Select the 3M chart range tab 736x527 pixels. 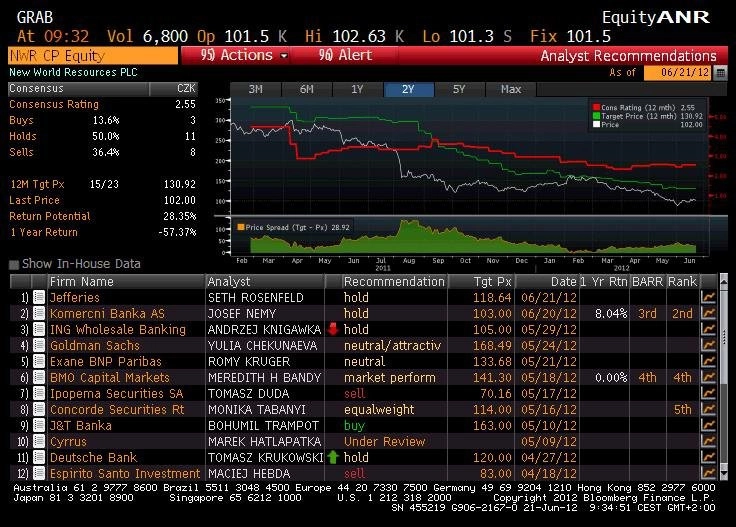point(255,89)
